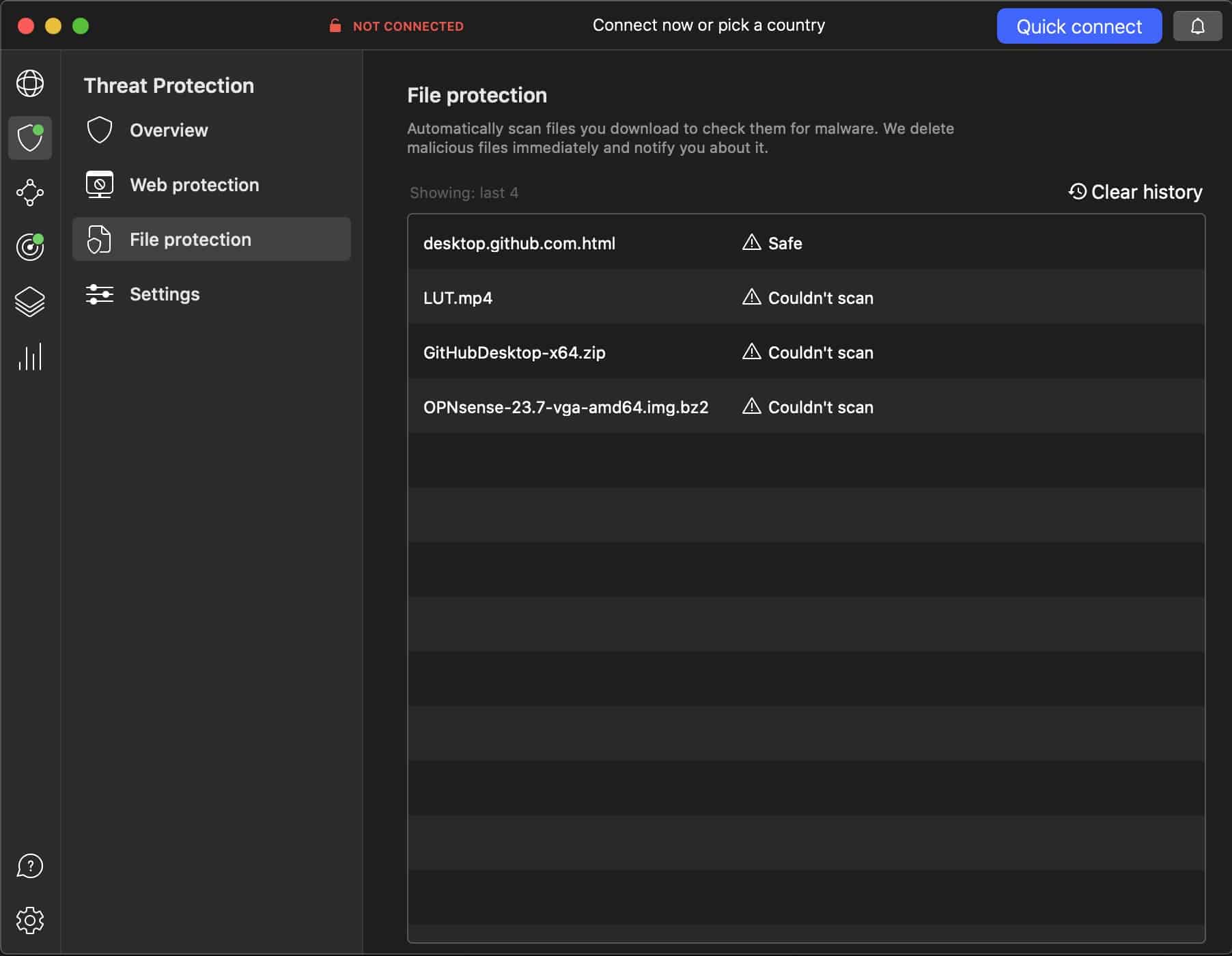Screen dimensions: 1232x956
Task: Click the File protection page heading
Action: pyautogui.click(x=477, y=96)
